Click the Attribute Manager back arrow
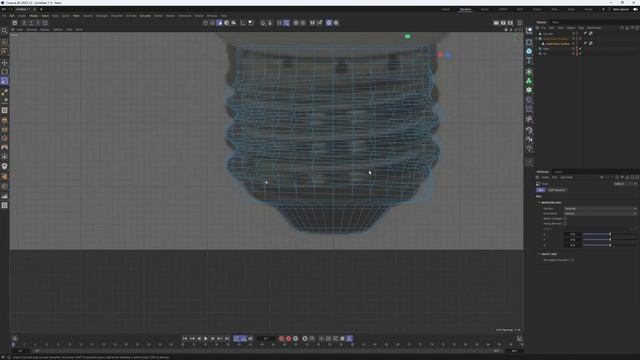This screenshot has width=640, height=360. 602,178
